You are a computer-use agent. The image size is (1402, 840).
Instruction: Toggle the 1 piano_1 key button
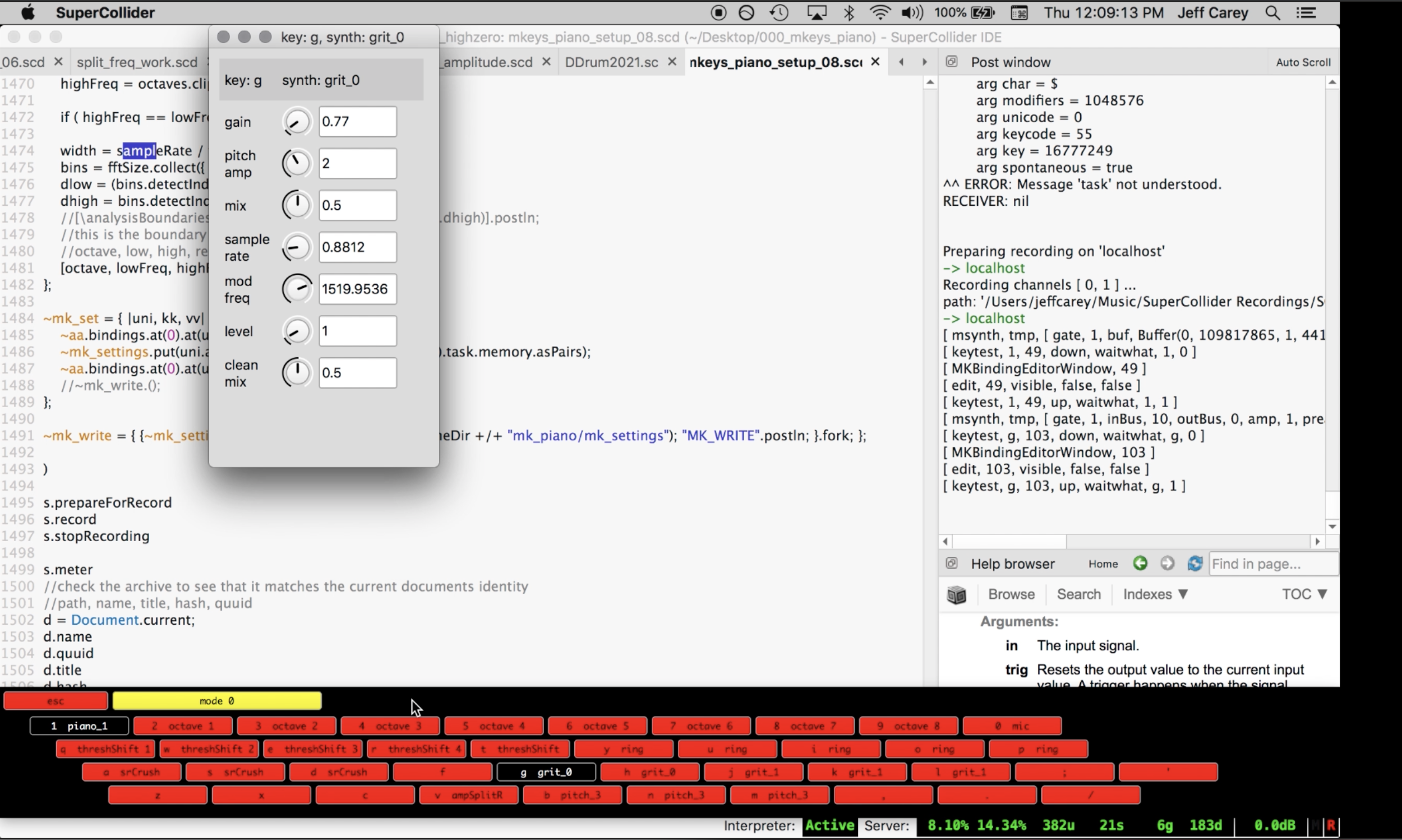pos(79,726)
